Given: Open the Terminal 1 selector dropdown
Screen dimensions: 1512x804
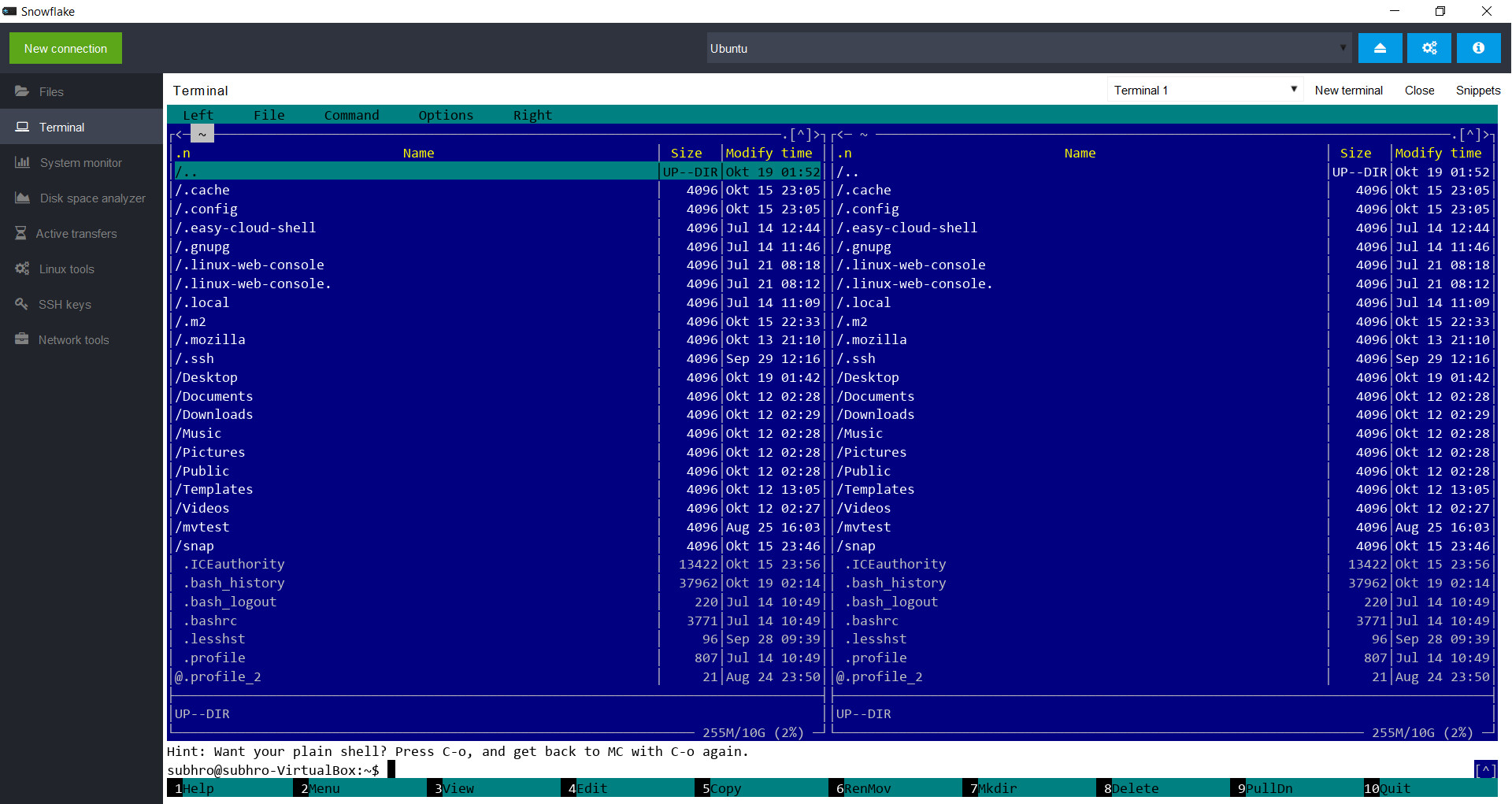Looking at the screenshot, I should tap(1205, 91).
